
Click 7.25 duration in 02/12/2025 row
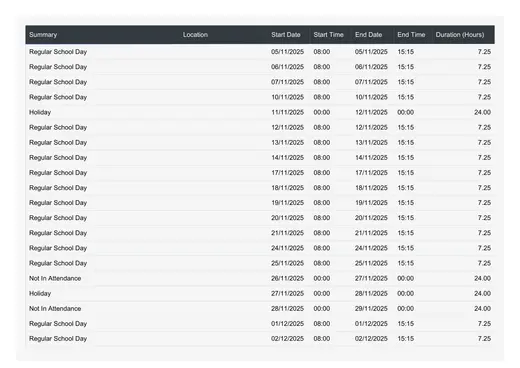484,338
